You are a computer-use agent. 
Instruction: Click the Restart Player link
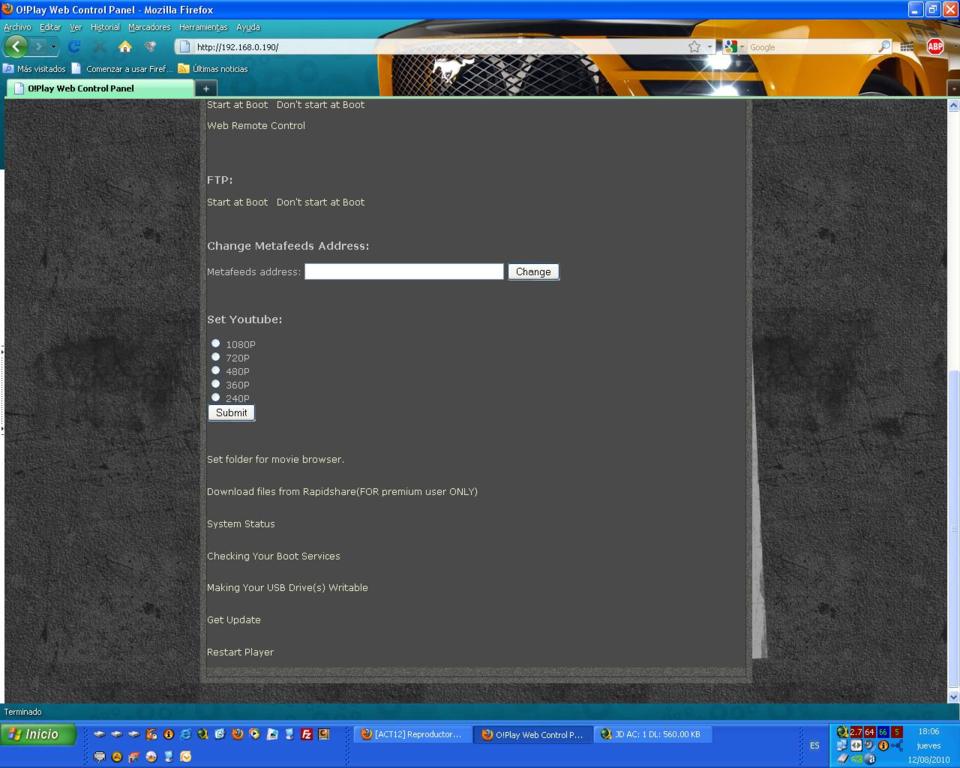pos(240,652)
